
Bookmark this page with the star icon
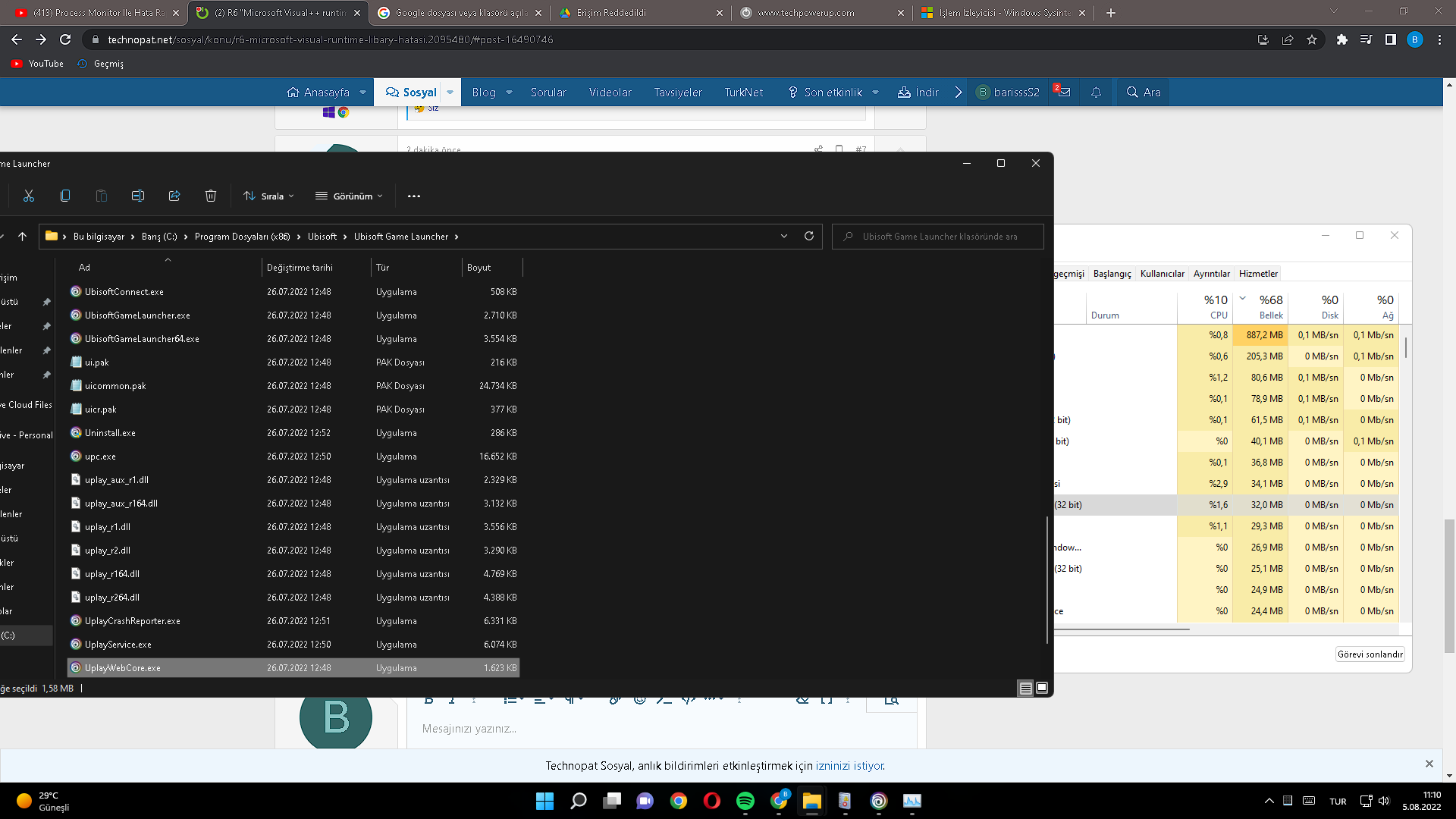1312,39
